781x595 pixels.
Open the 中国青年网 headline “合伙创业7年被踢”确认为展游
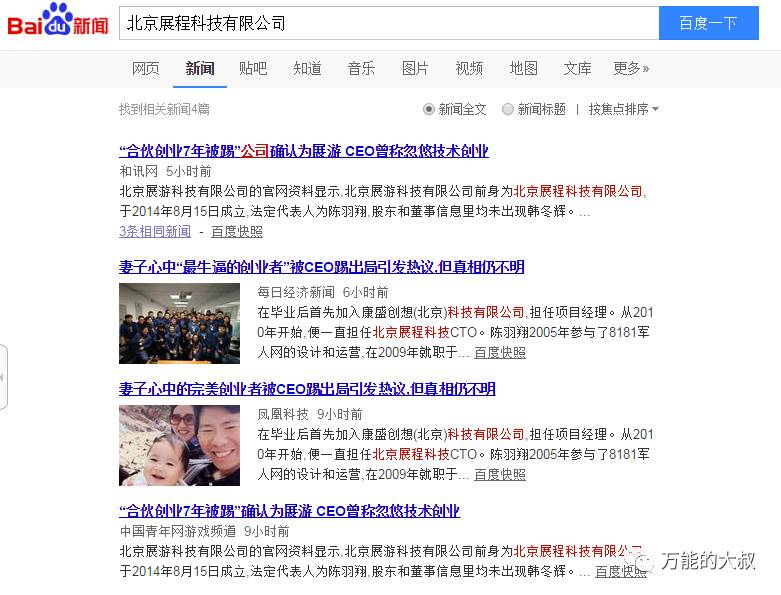click(289, 511)
